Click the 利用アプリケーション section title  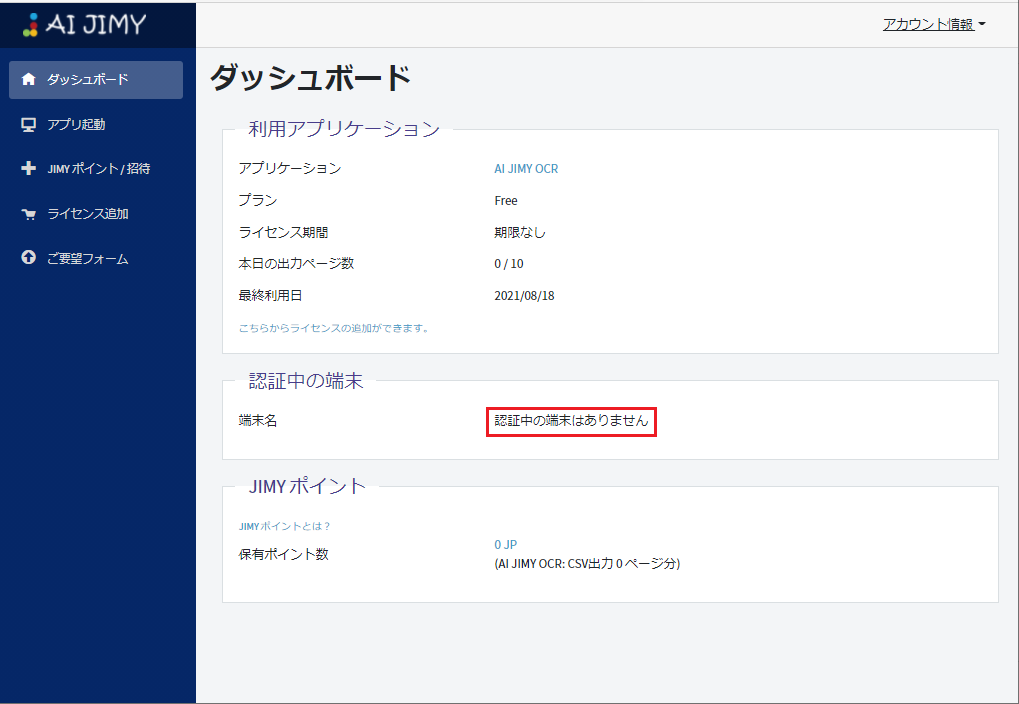[344, 129]
